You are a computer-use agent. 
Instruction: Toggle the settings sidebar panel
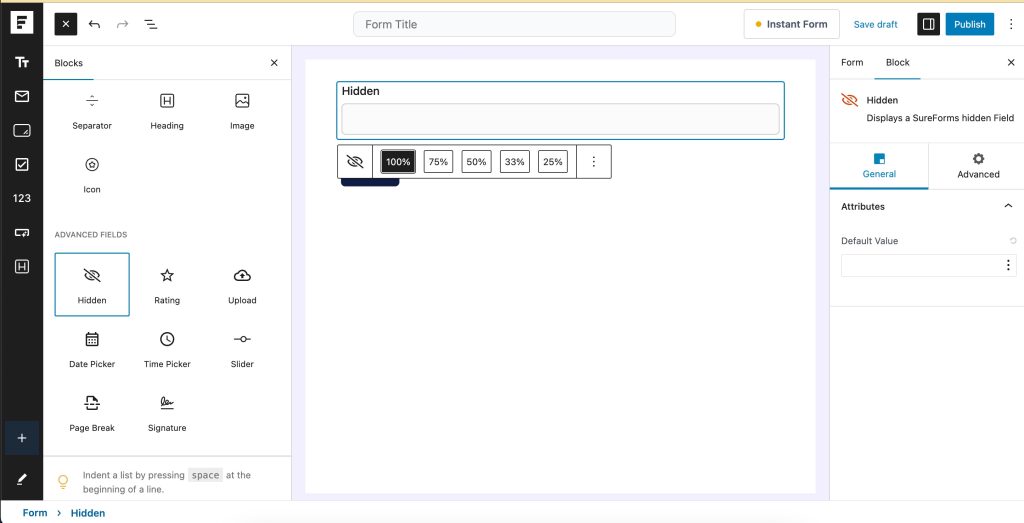928,24
